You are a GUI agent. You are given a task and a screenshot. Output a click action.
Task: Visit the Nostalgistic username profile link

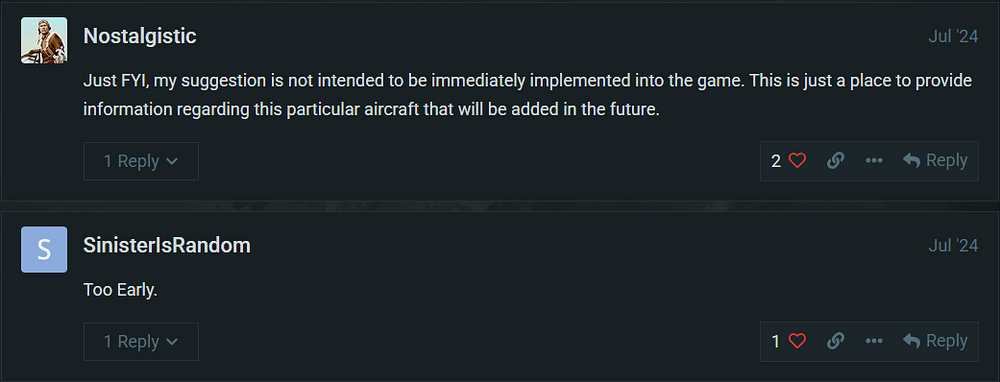point(140,36)
